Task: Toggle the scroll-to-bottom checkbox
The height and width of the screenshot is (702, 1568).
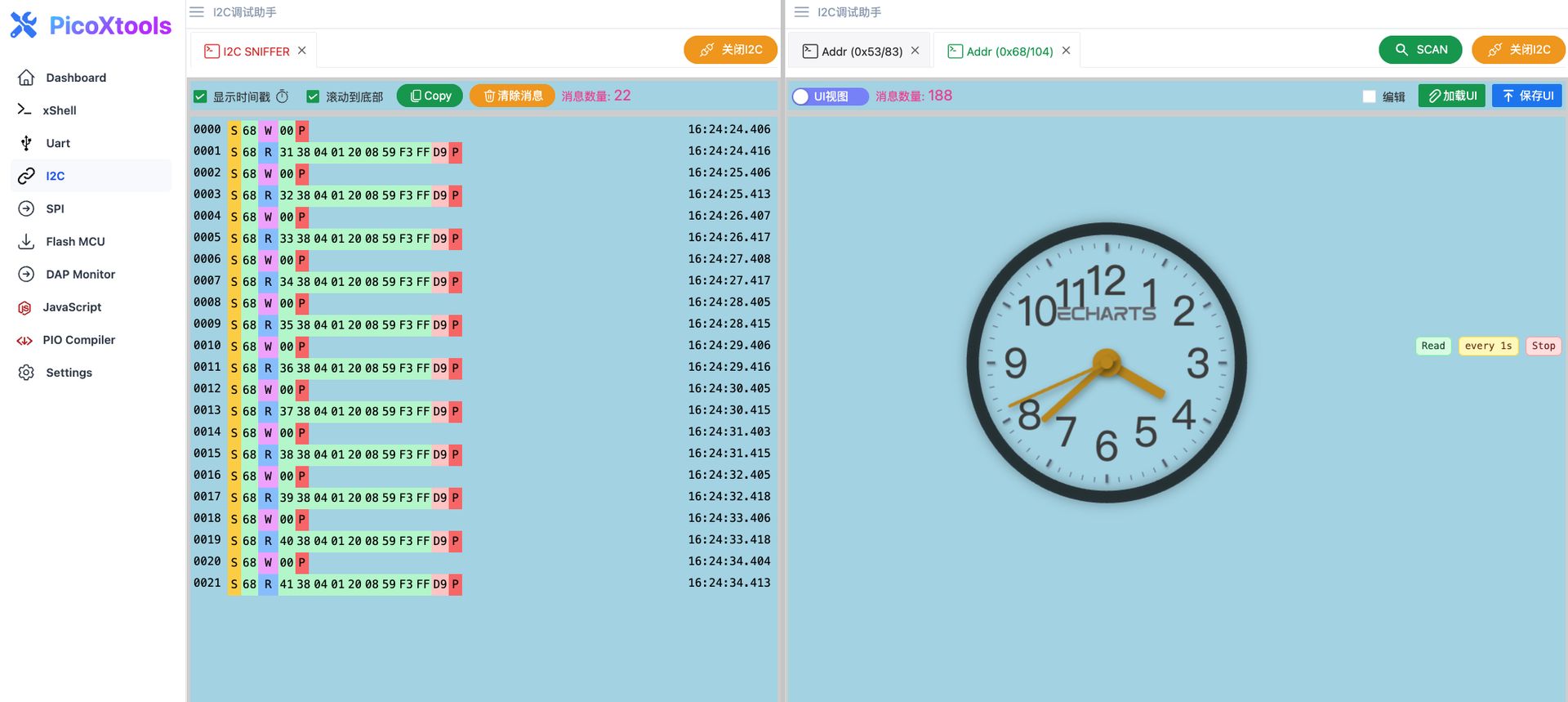Action: point(313,96)
